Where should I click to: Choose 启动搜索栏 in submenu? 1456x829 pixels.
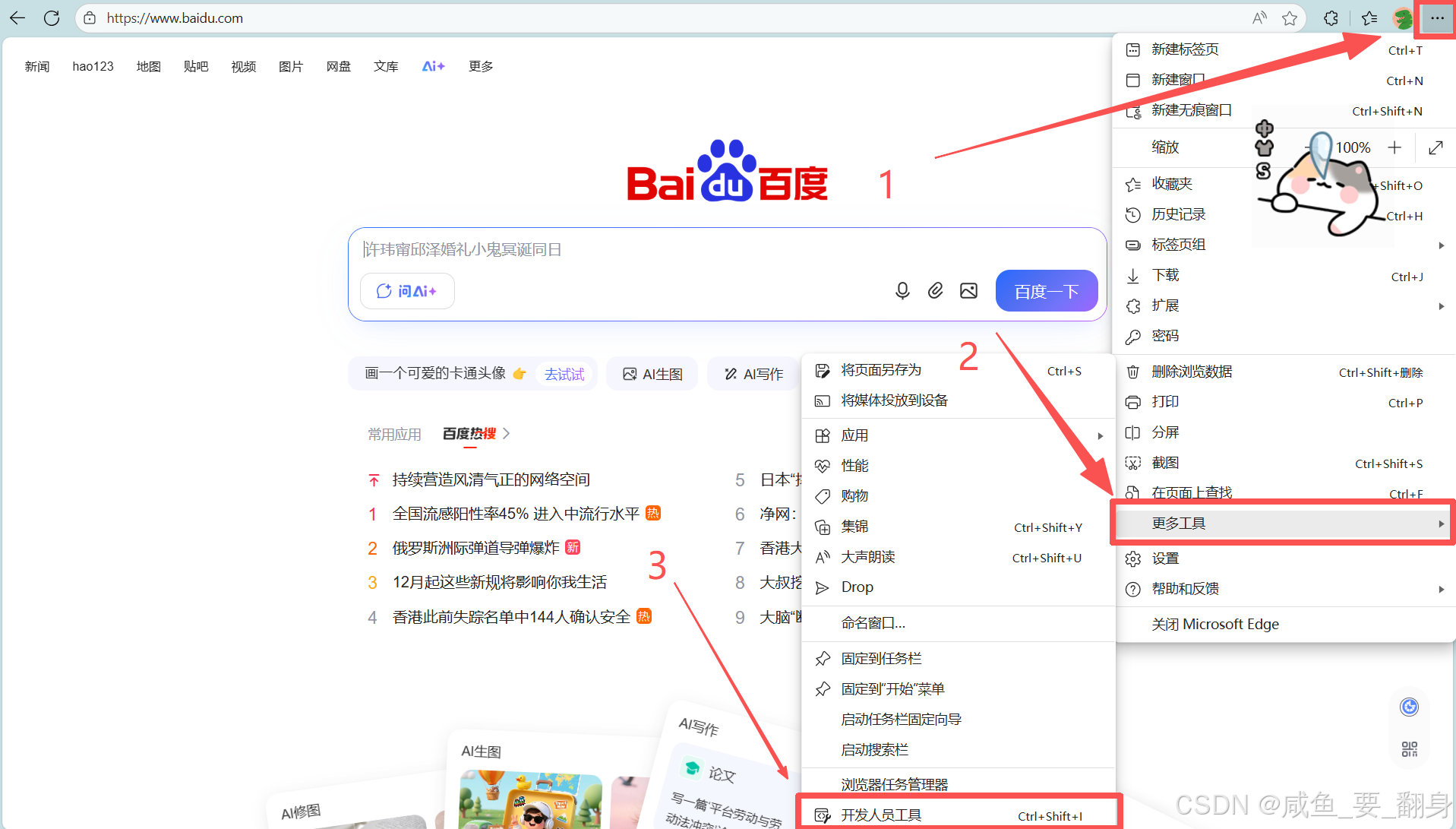pyautogui.click(x=959, y=751)
